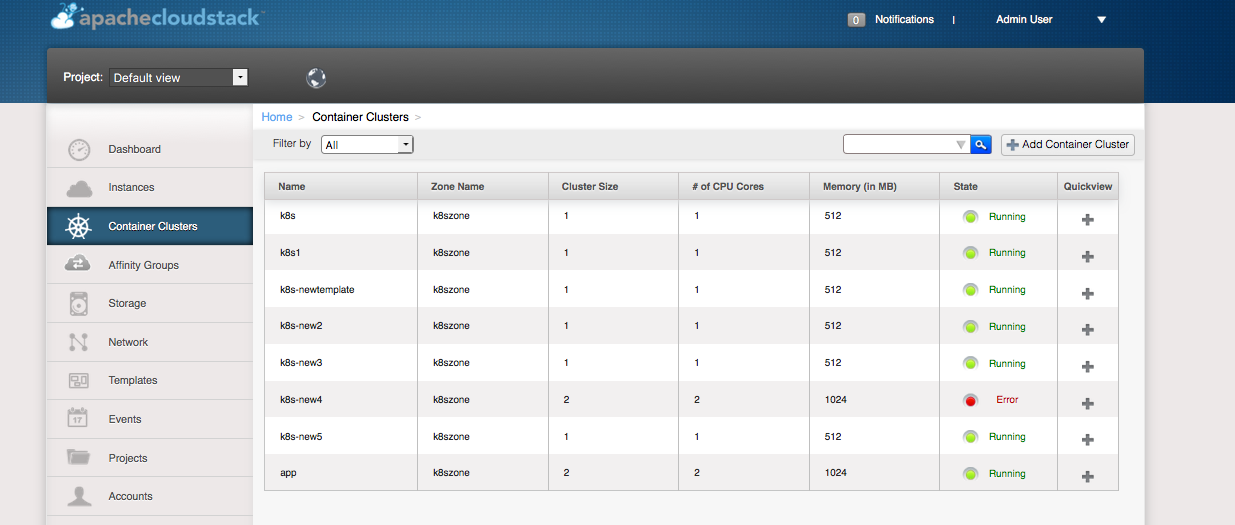This screenshot has height=525, width=1235.
Task: Click the magnifier search button
Action: point(981,144)
